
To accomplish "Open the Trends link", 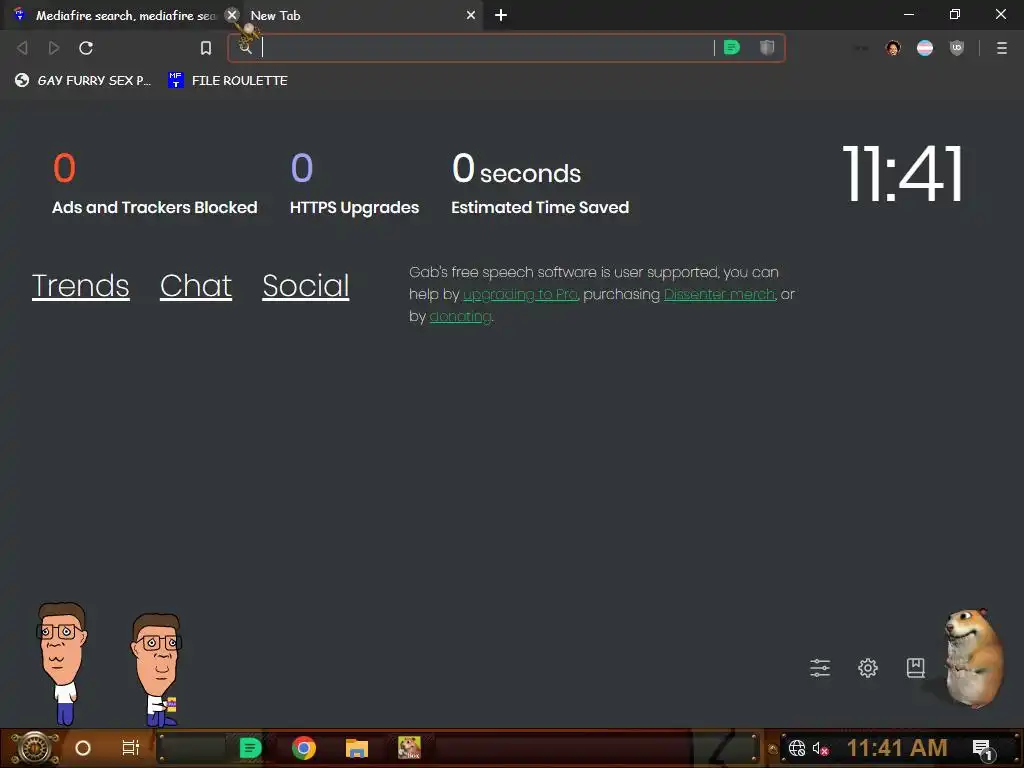I will pos(81,286).
